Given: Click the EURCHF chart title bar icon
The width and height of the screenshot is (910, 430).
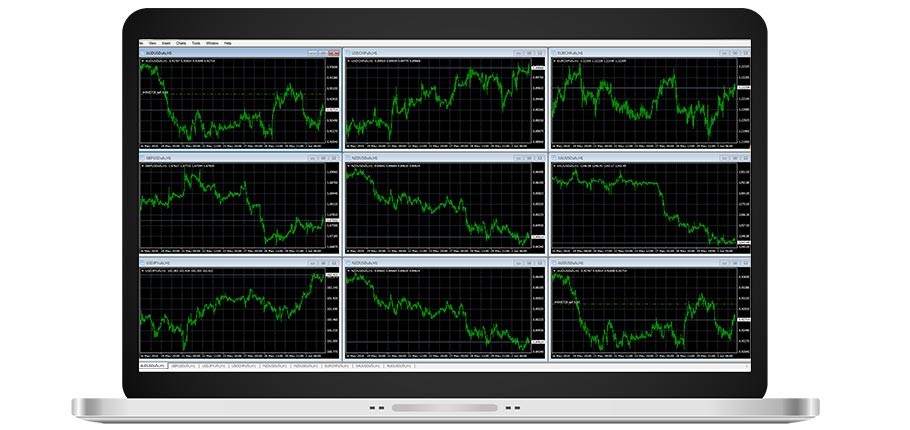Looking at the screenshot, I should [x=555, y=53].
